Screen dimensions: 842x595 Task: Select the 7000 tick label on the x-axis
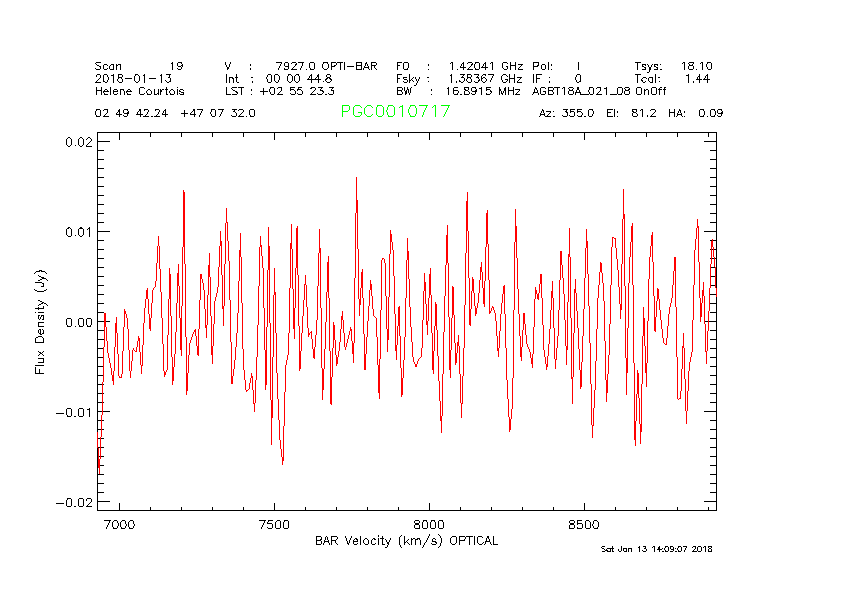[119, 525]
